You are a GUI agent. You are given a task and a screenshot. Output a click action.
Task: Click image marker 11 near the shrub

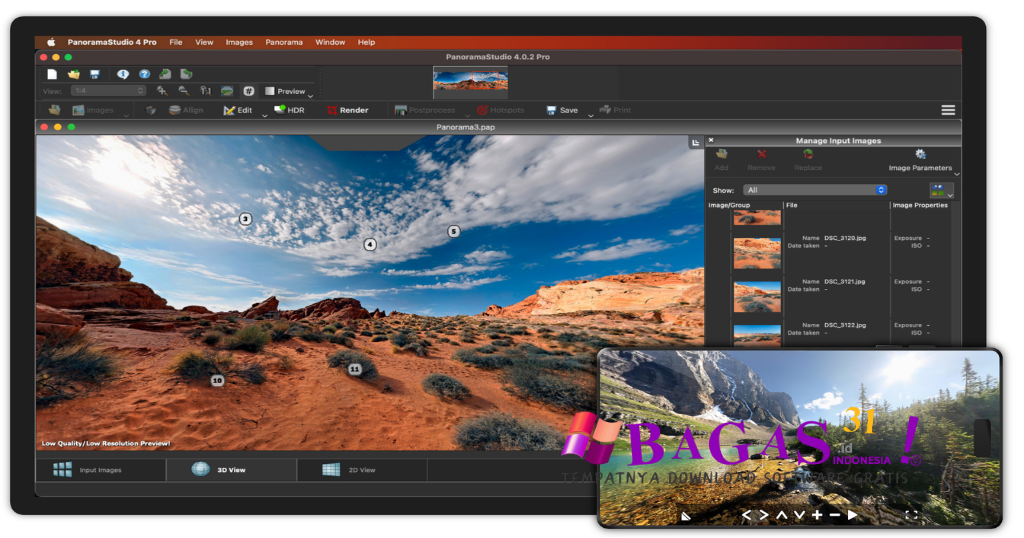355,369
